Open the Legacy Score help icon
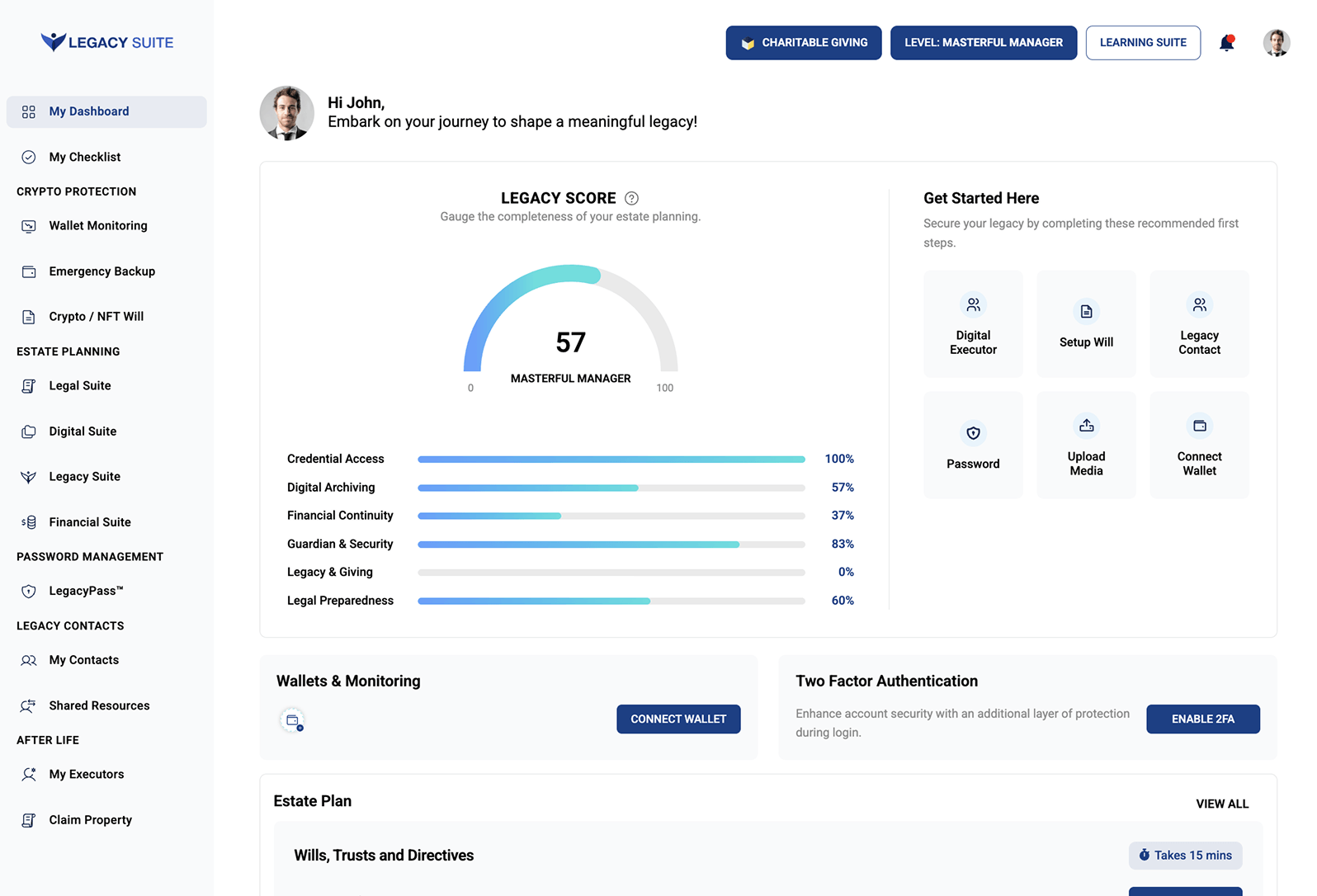This screenshot has width=1317, height=896. [631, 198]
